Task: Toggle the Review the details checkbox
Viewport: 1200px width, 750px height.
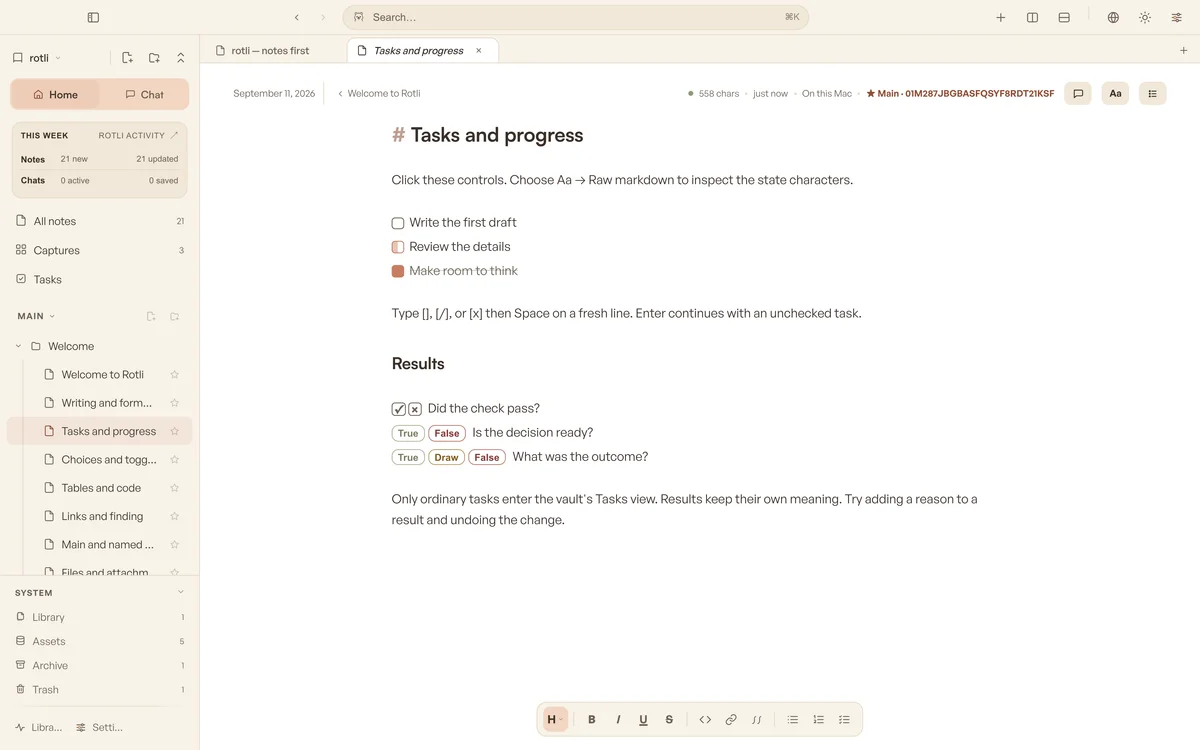Action: pyautogui.click(x=398, y=247)
